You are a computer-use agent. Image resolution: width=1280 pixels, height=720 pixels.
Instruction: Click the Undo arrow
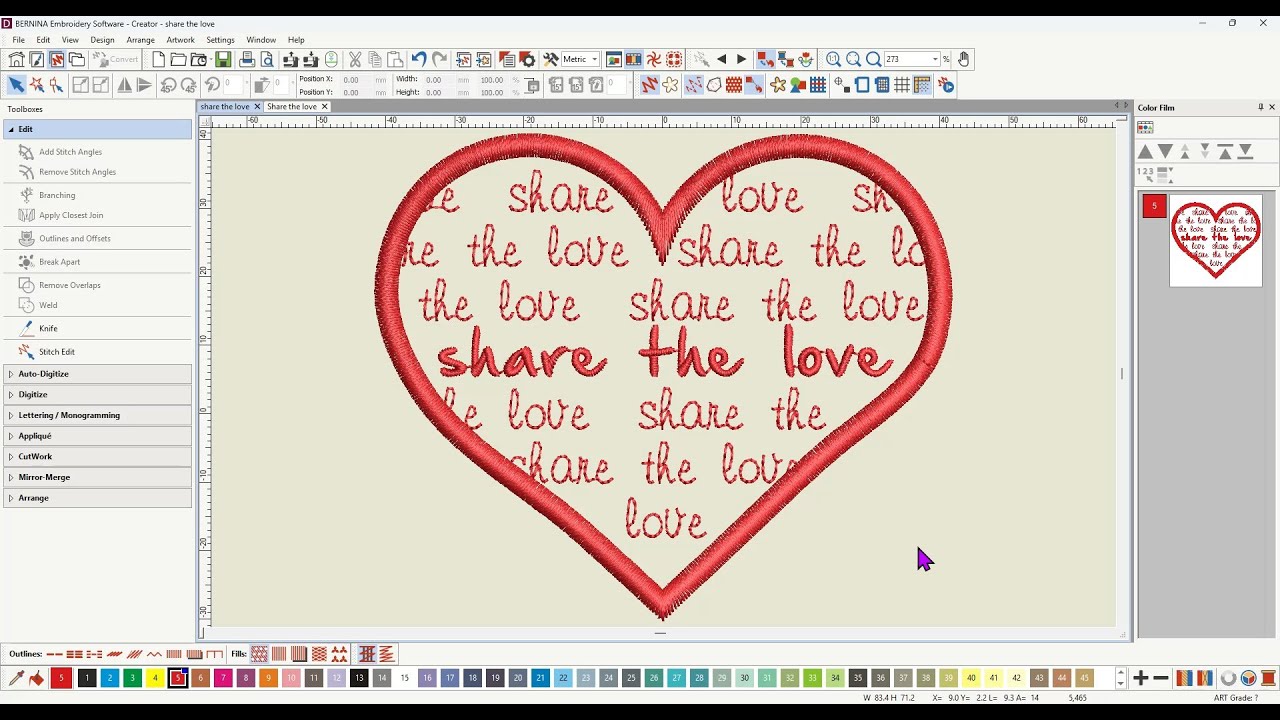tap(419, 59)
